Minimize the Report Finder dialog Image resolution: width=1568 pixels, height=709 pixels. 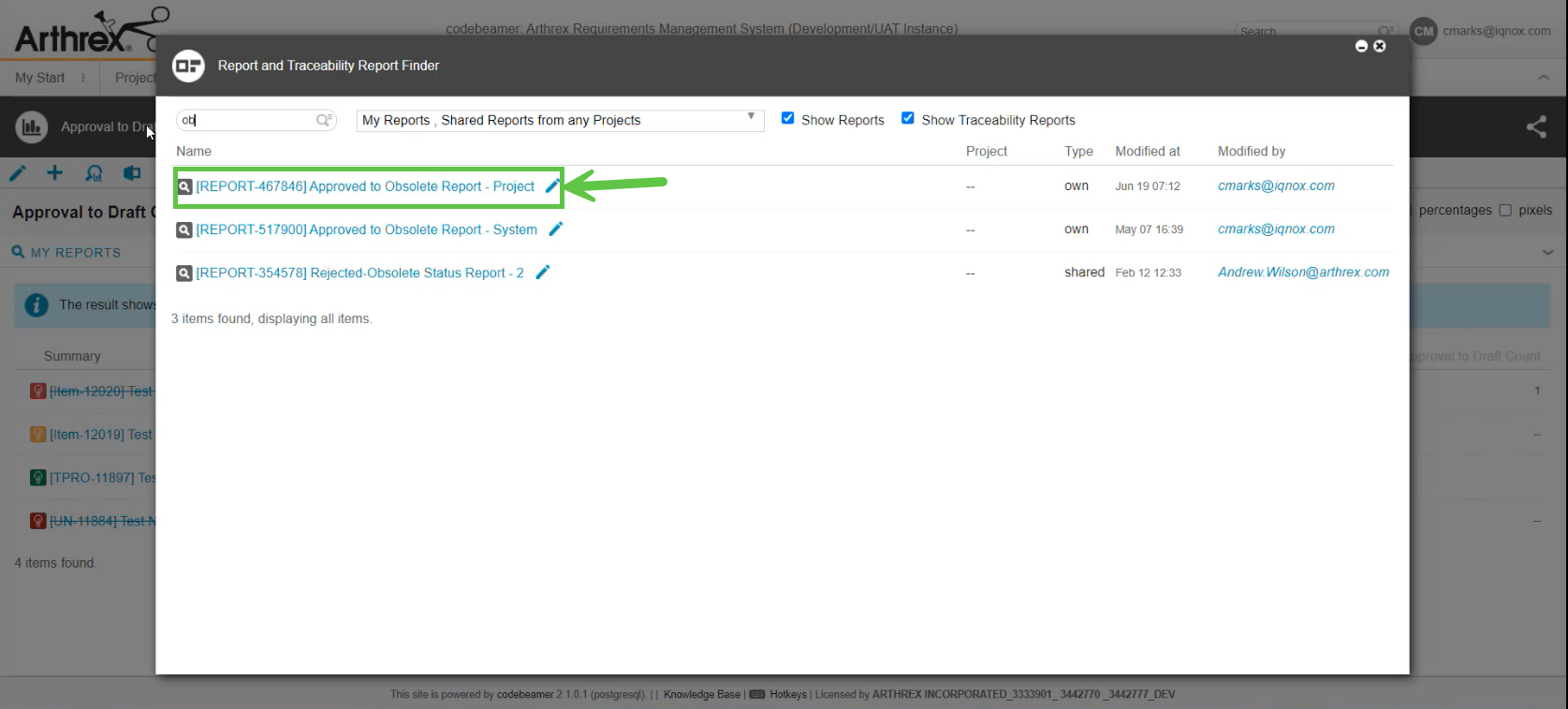[x=1361, y=46]
